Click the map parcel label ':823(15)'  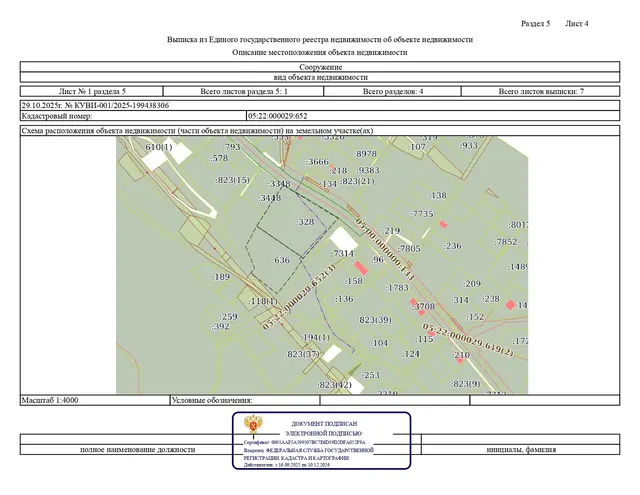click(232, 180)
